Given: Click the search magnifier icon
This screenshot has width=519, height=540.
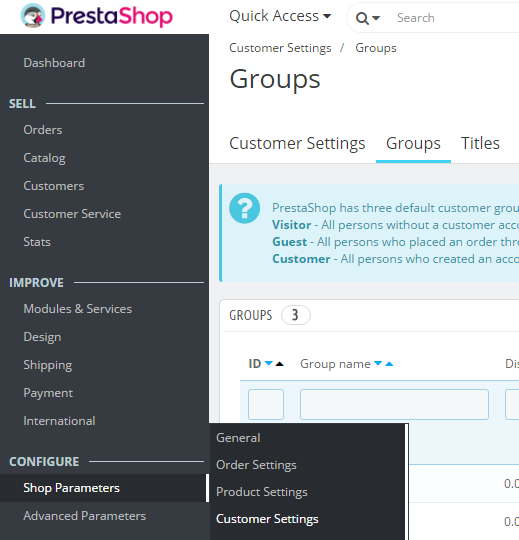Looking at the screenshot, I should tap(362, 18).
